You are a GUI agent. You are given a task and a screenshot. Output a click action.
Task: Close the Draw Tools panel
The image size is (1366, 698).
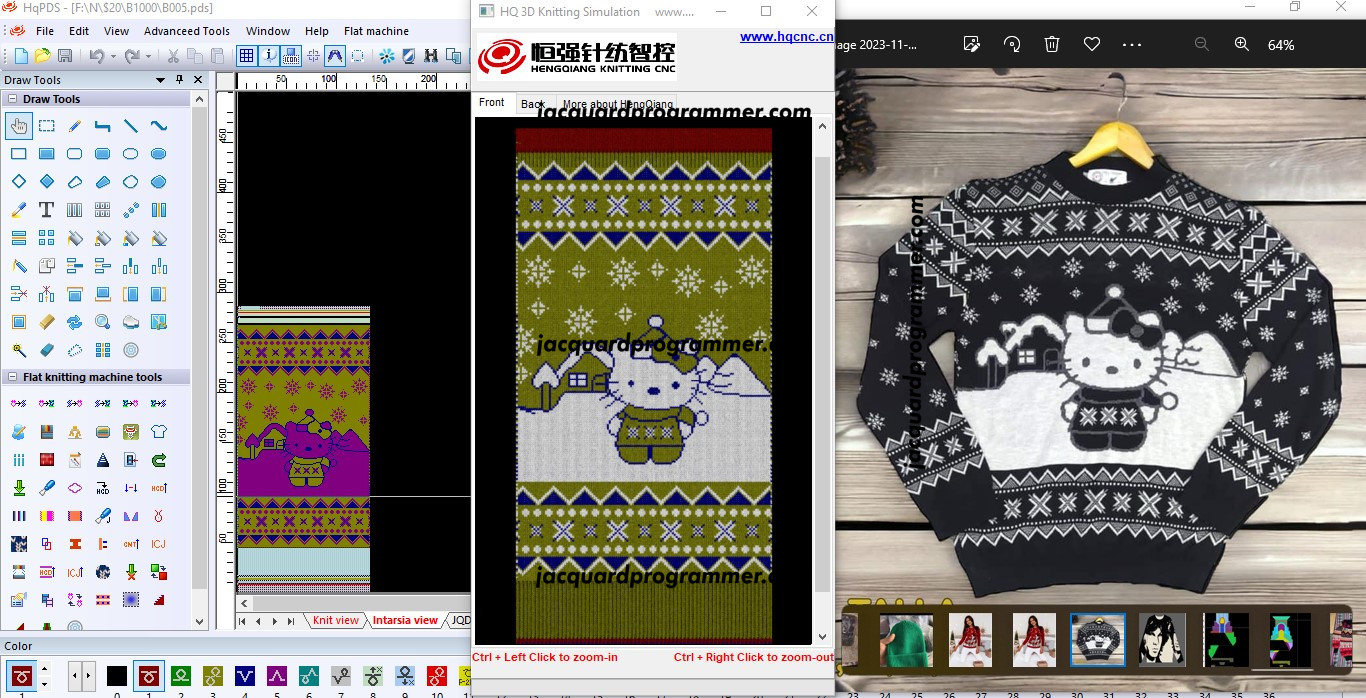(x=198, y=80)
